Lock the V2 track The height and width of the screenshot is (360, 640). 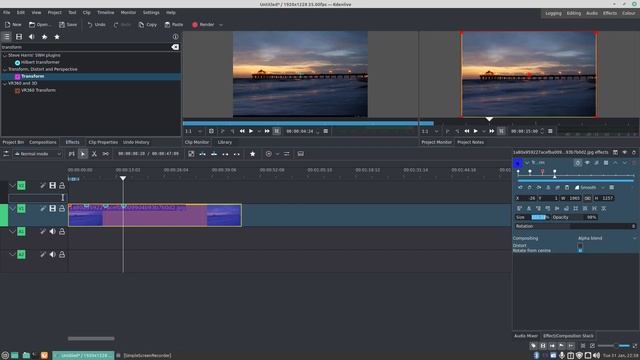(62, 186)
